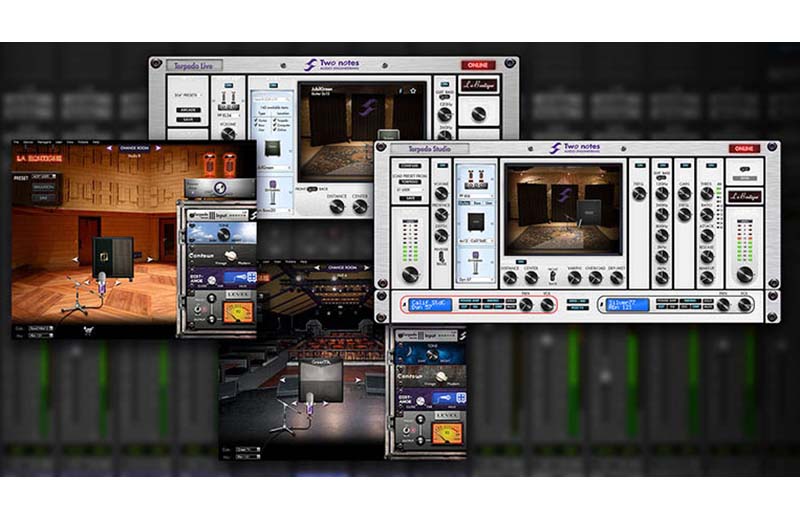Click the Presence knob in Torpedo Studio
This screenshot has height=520, width=800.
coord(441,214)
